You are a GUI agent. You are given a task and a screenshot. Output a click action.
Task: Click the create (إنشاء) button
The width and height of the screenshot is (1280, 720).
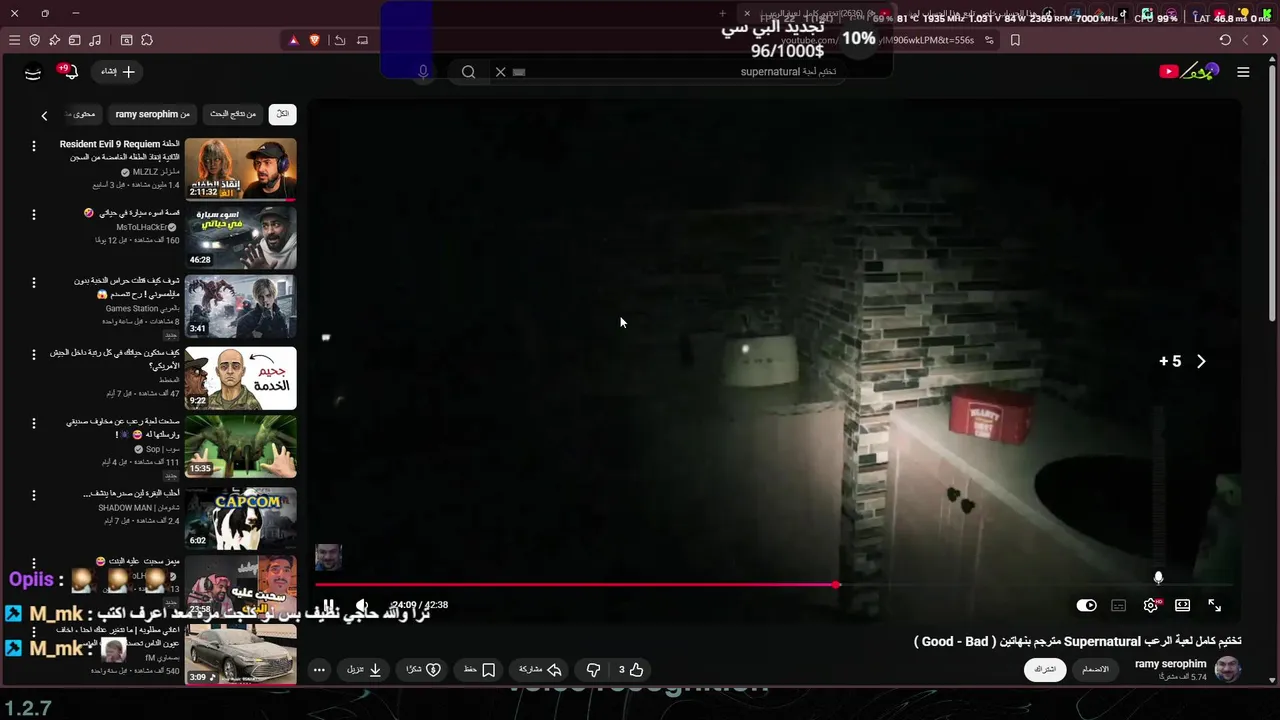(x=117, y=72)
